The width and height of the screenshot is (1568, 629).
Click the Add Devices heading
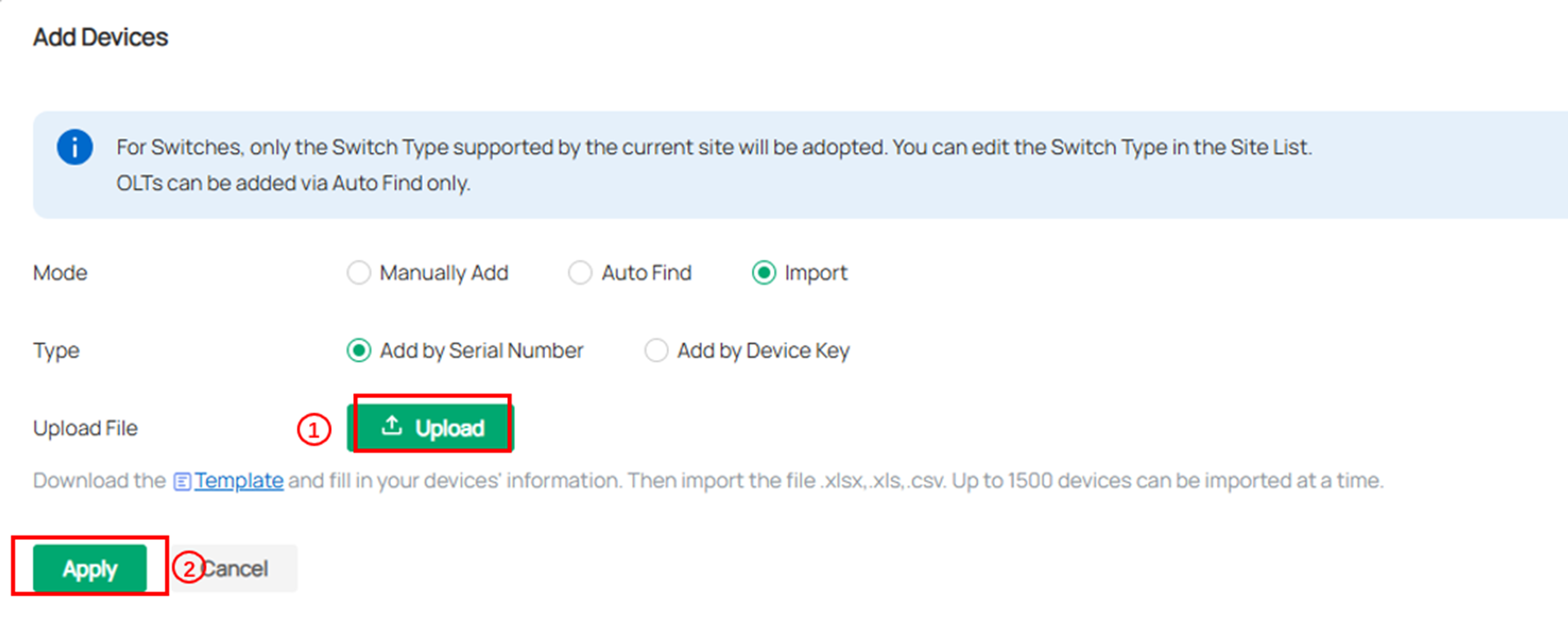pyautogui.click(x=100, y=37)
